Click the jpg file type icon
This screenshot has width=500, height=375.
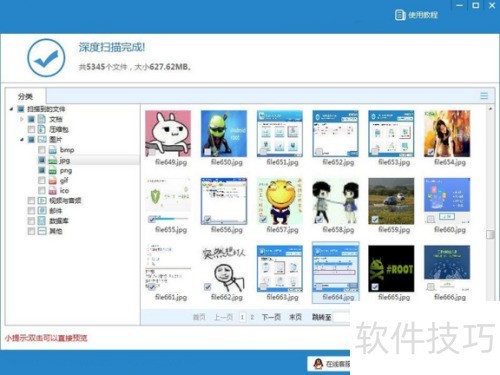point(53,160)
